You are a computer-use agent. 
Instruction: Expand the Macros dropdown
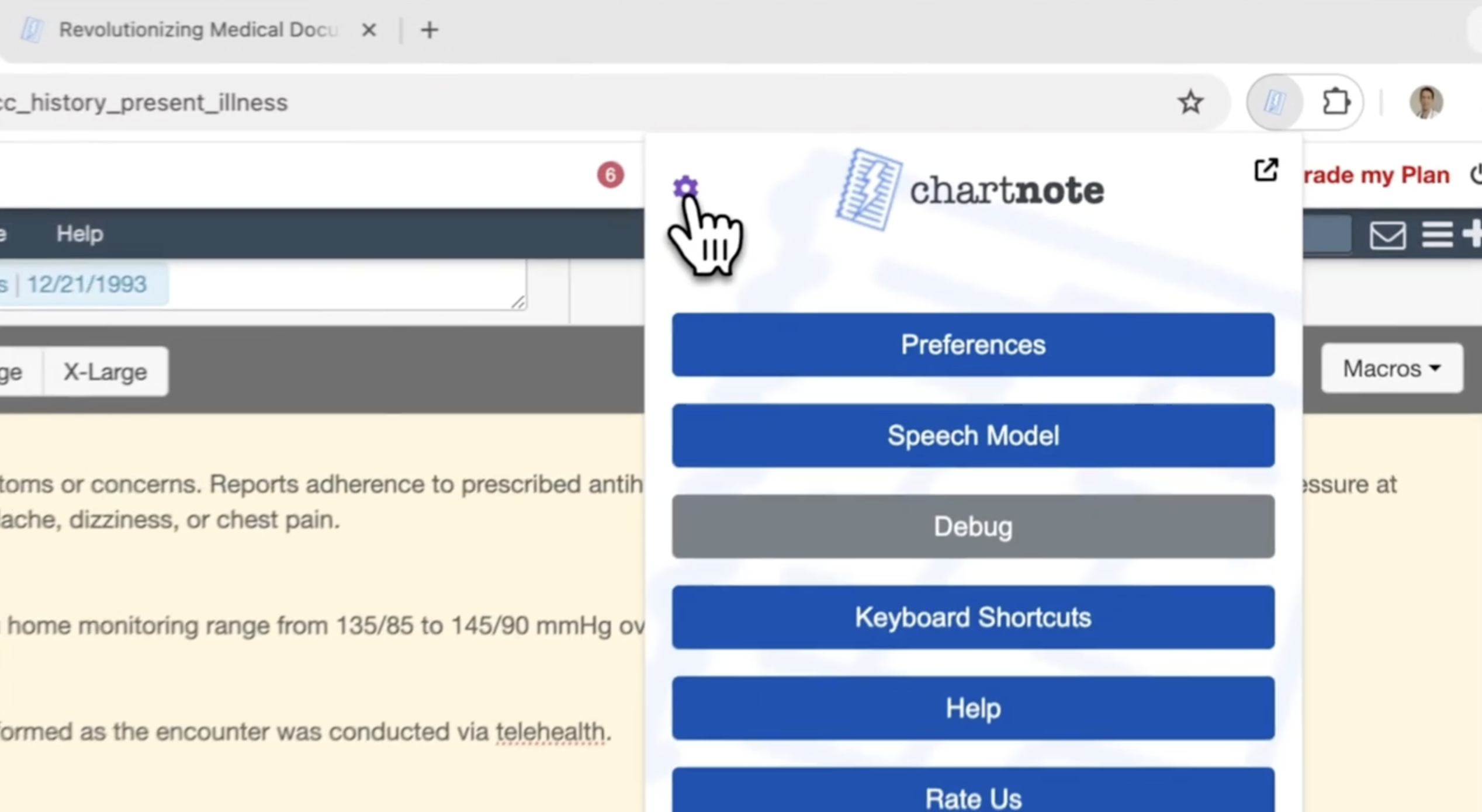coord(1392,369)
